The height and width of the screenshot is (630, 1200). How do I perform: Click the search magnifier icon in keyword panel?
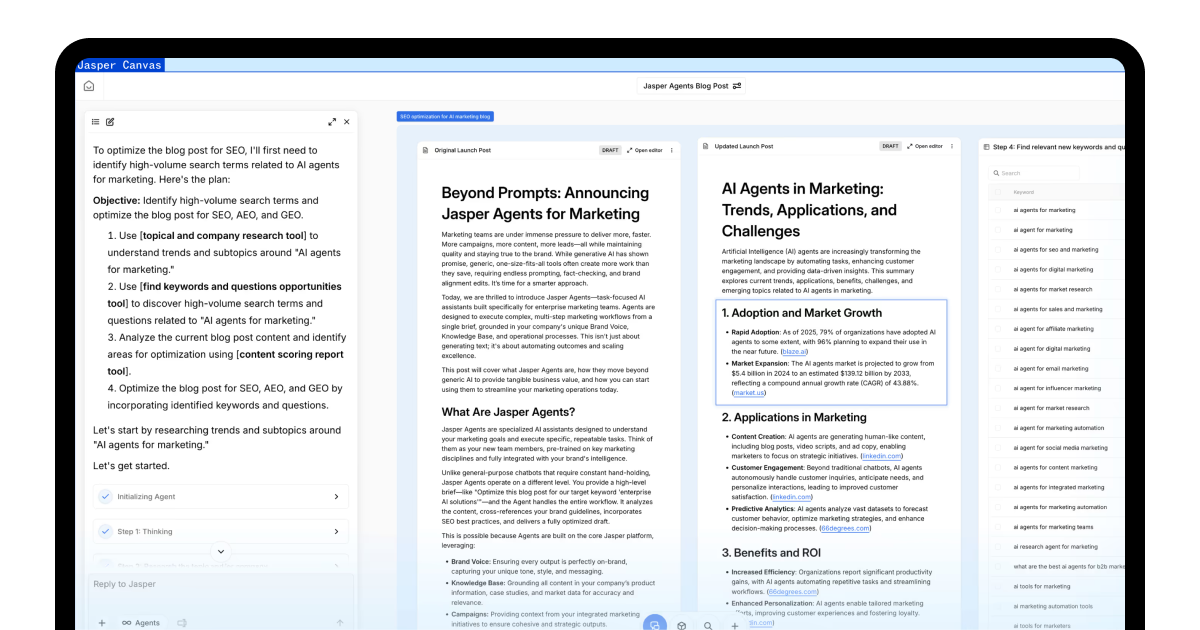pos(997,173)
